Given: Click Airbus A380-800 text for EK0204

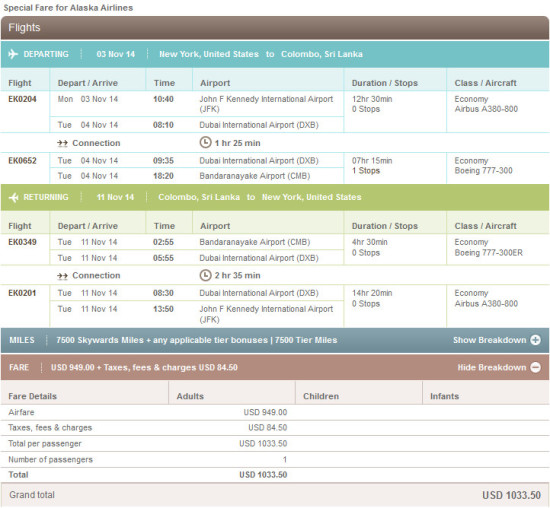Looking at the screenshot, I should click(x=486, y=109).
